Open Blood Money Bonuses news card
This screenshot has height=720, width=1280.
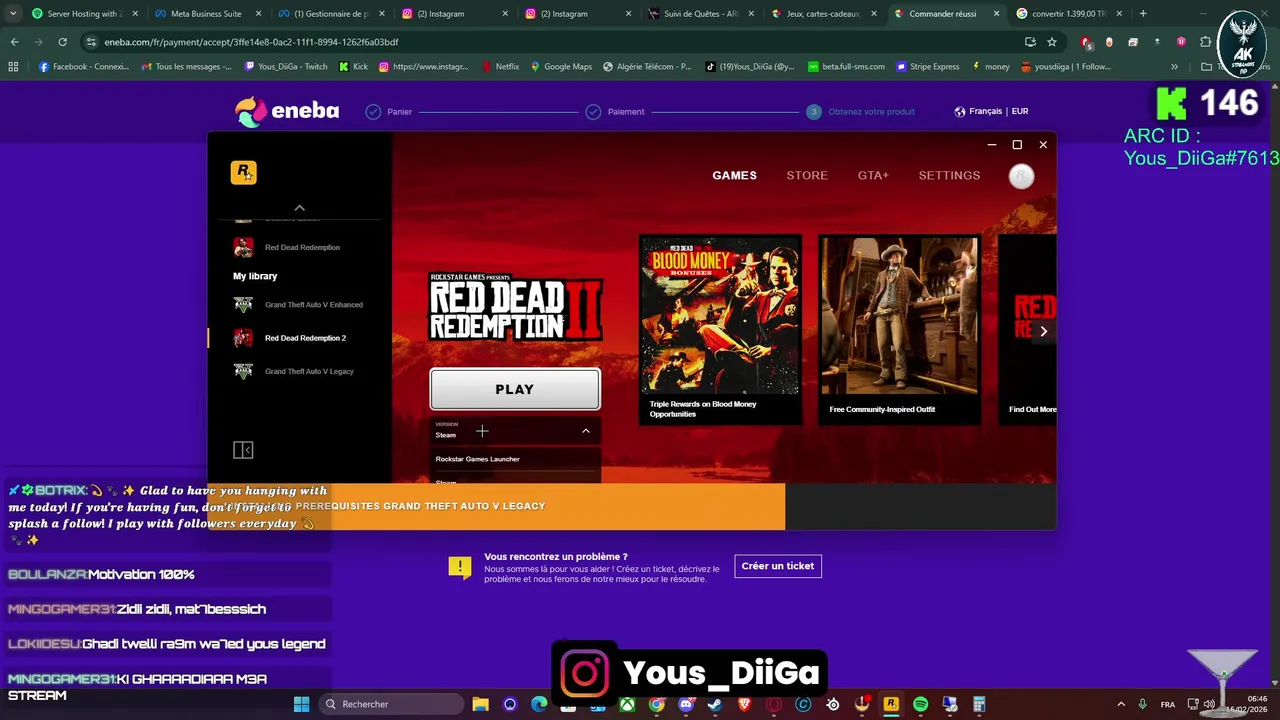pyautogui.click(x=720, y=330)
